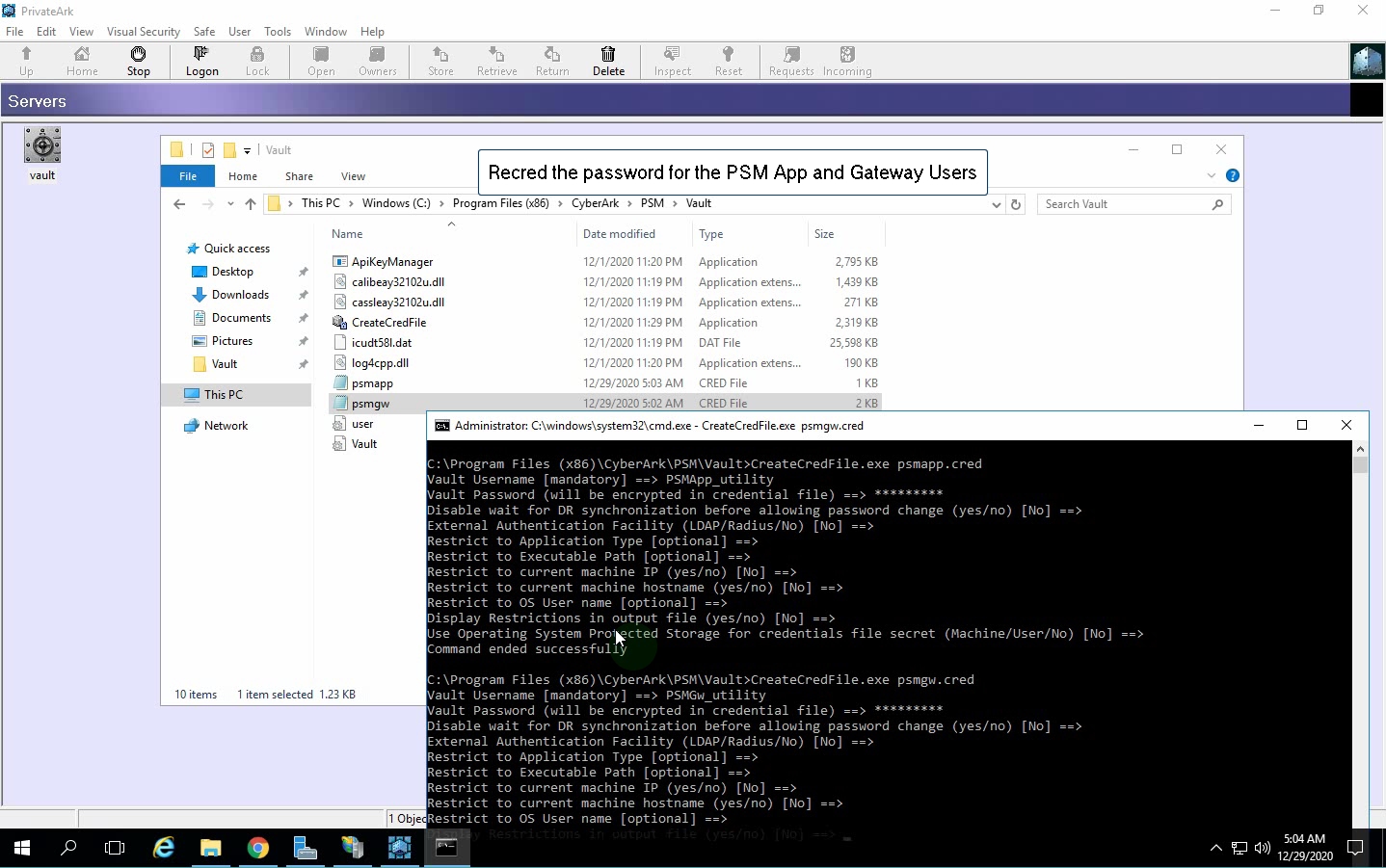
Task: Click the Inspect toolbar icon
Action: tap(672, 62)
